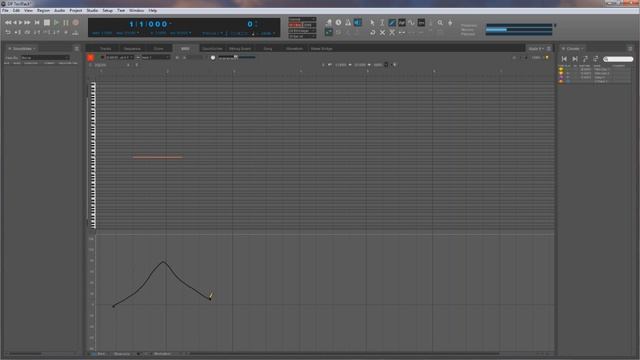Click the Stop transport button
This screenshot has width=640, height=360.
47,23
